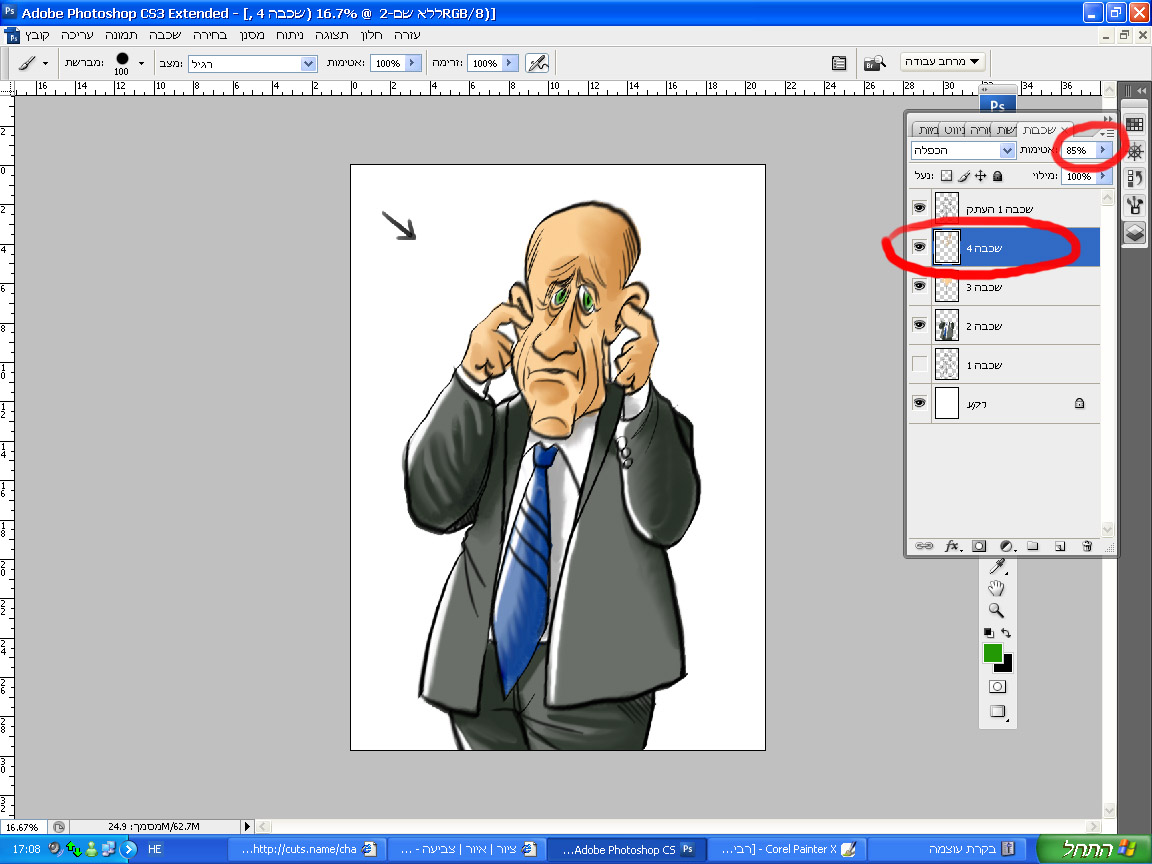Open Tool Presets brushes-cup icon in dock

pos(1134,205)
